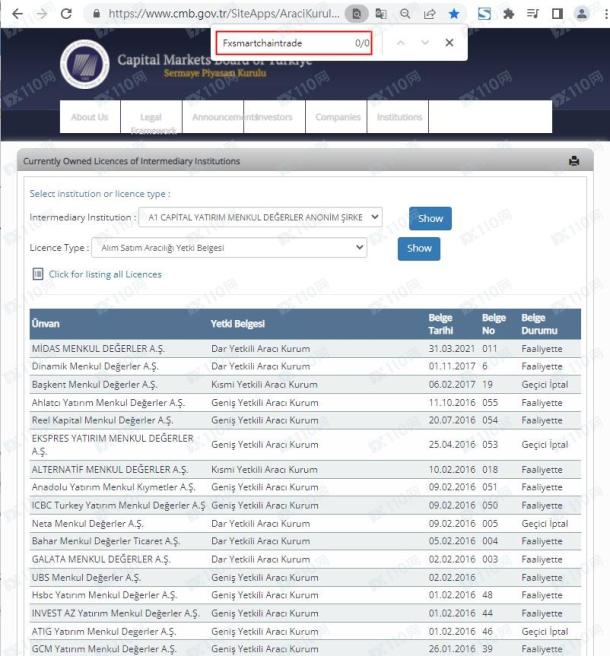This screenshot has width=610, height=656.
Task: Click the Yetki Belgesi column header
Action: click(238, 324)
